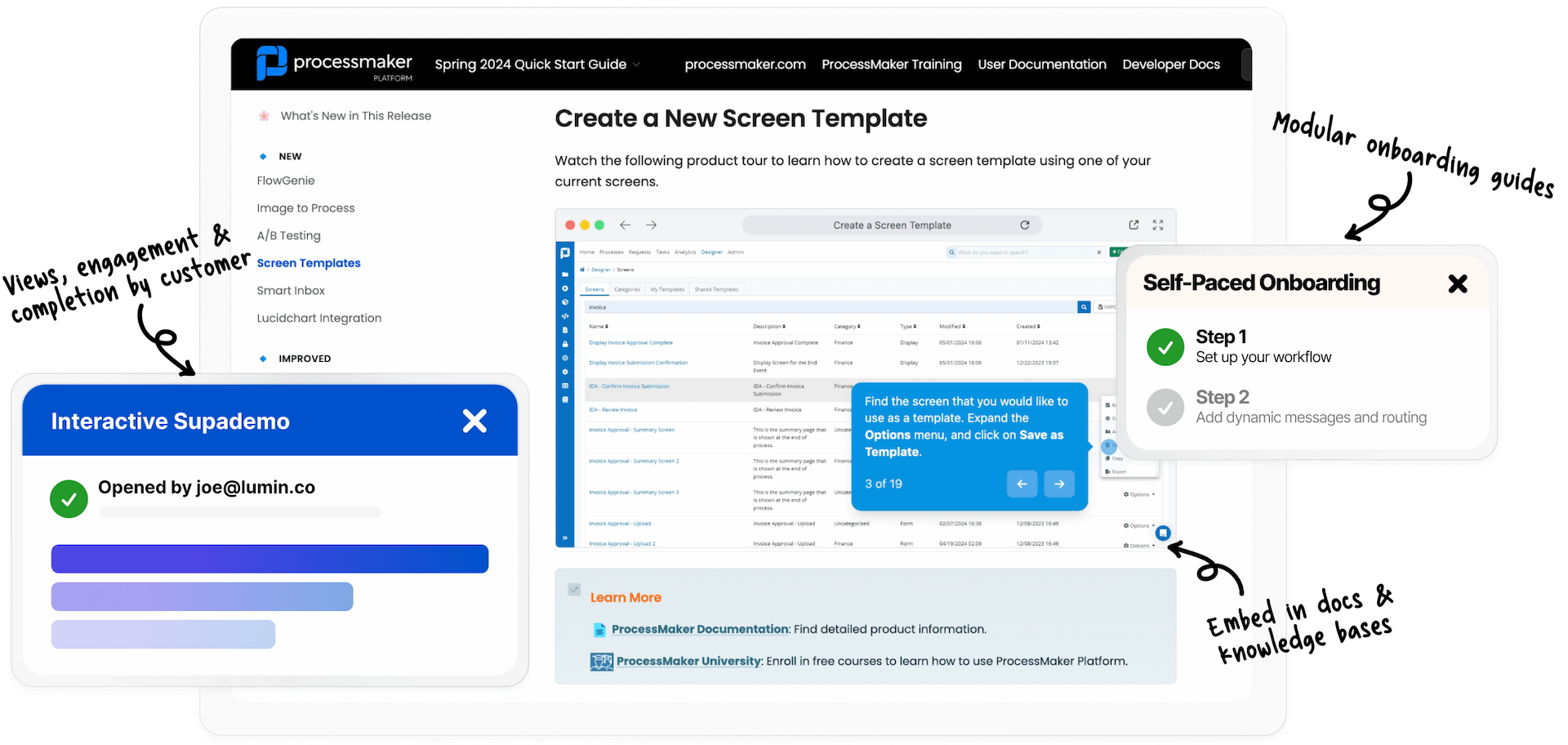Click the code brackets icon in demo sidebar
This screenshot has height=745, width=1568.
coord(565,316)
